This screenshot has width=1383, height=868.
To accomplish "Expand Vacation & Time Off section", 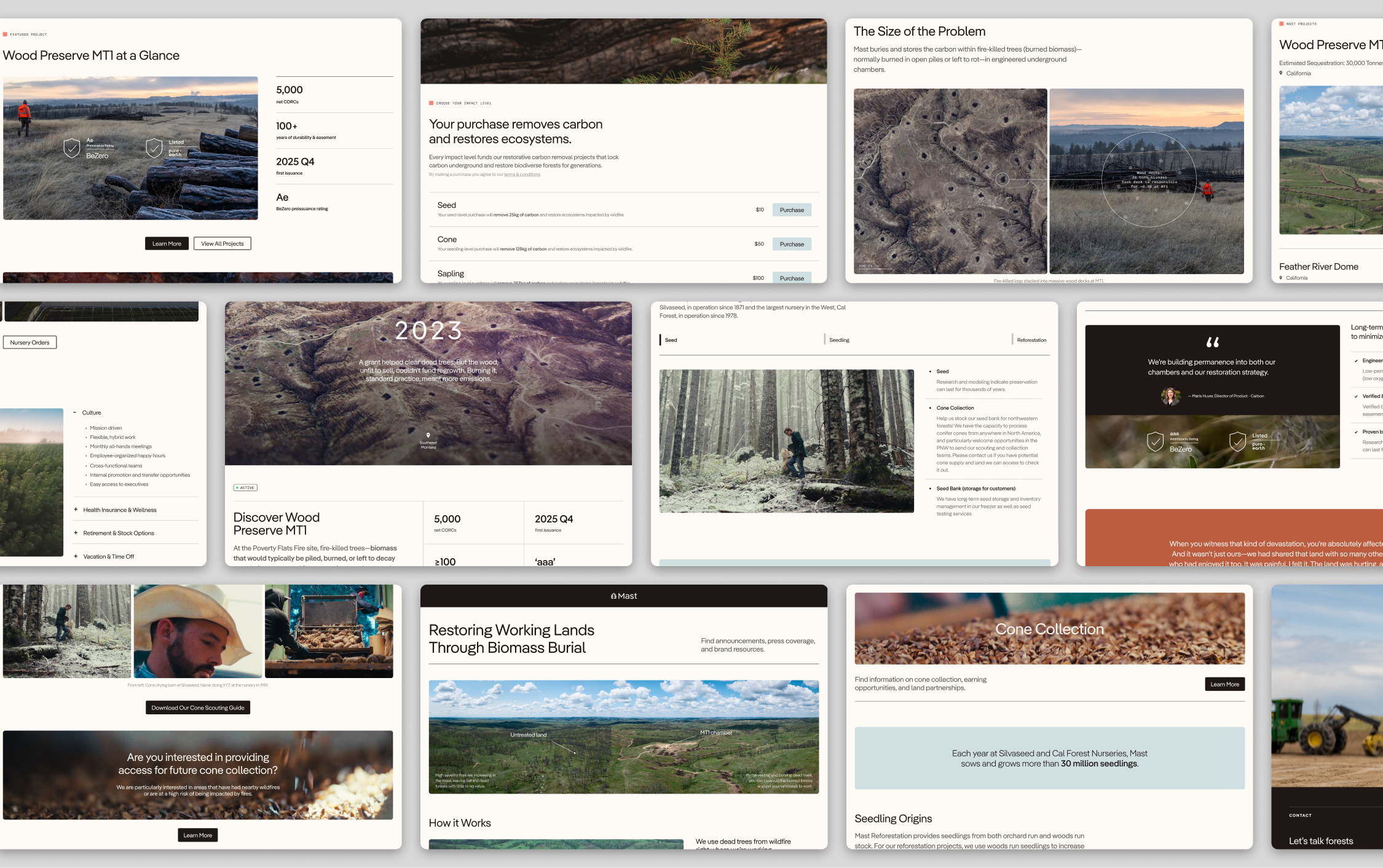I will pyautogui.click(x=135, y=556).
